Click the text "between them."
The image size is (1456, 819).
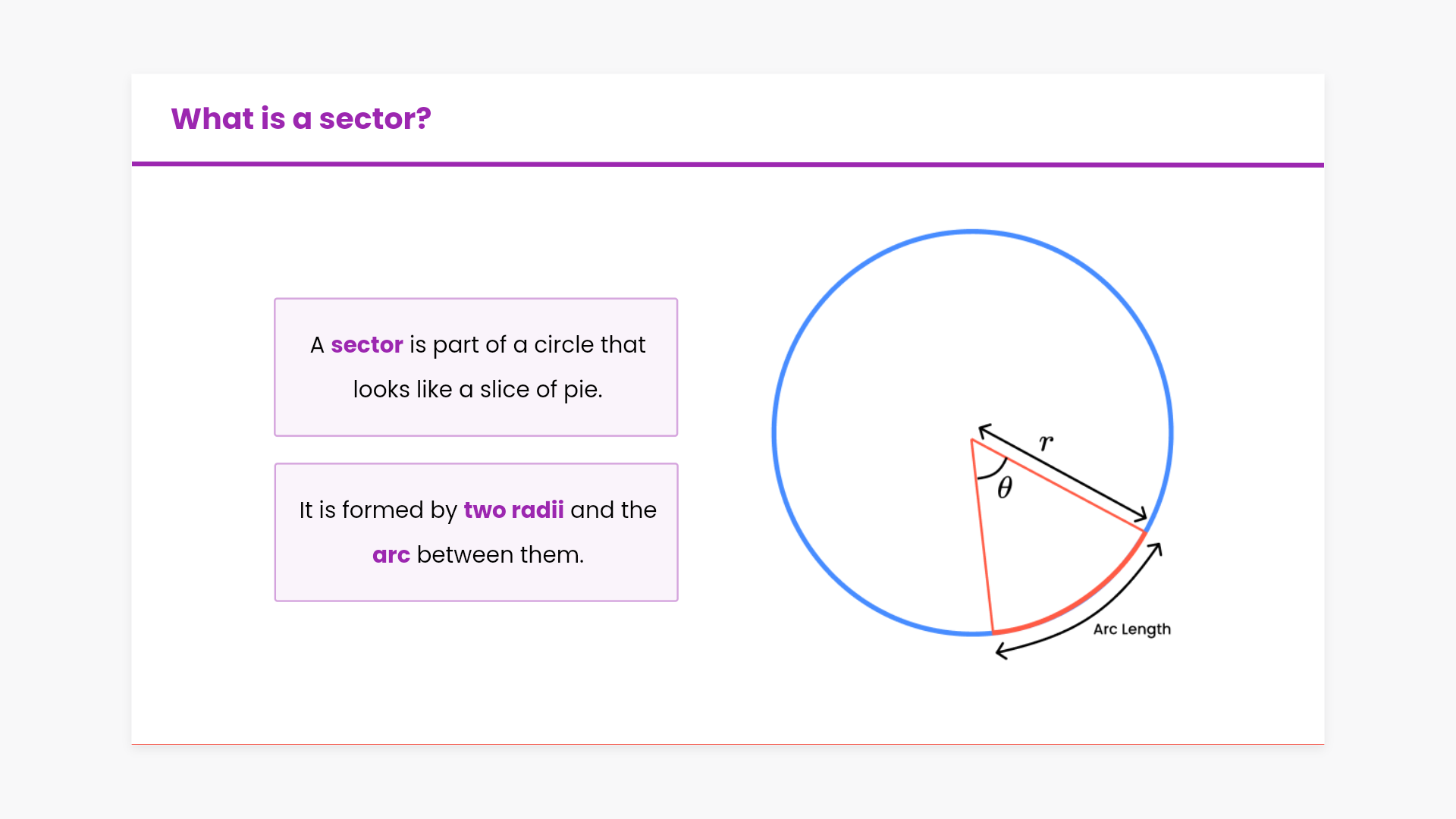500,555
